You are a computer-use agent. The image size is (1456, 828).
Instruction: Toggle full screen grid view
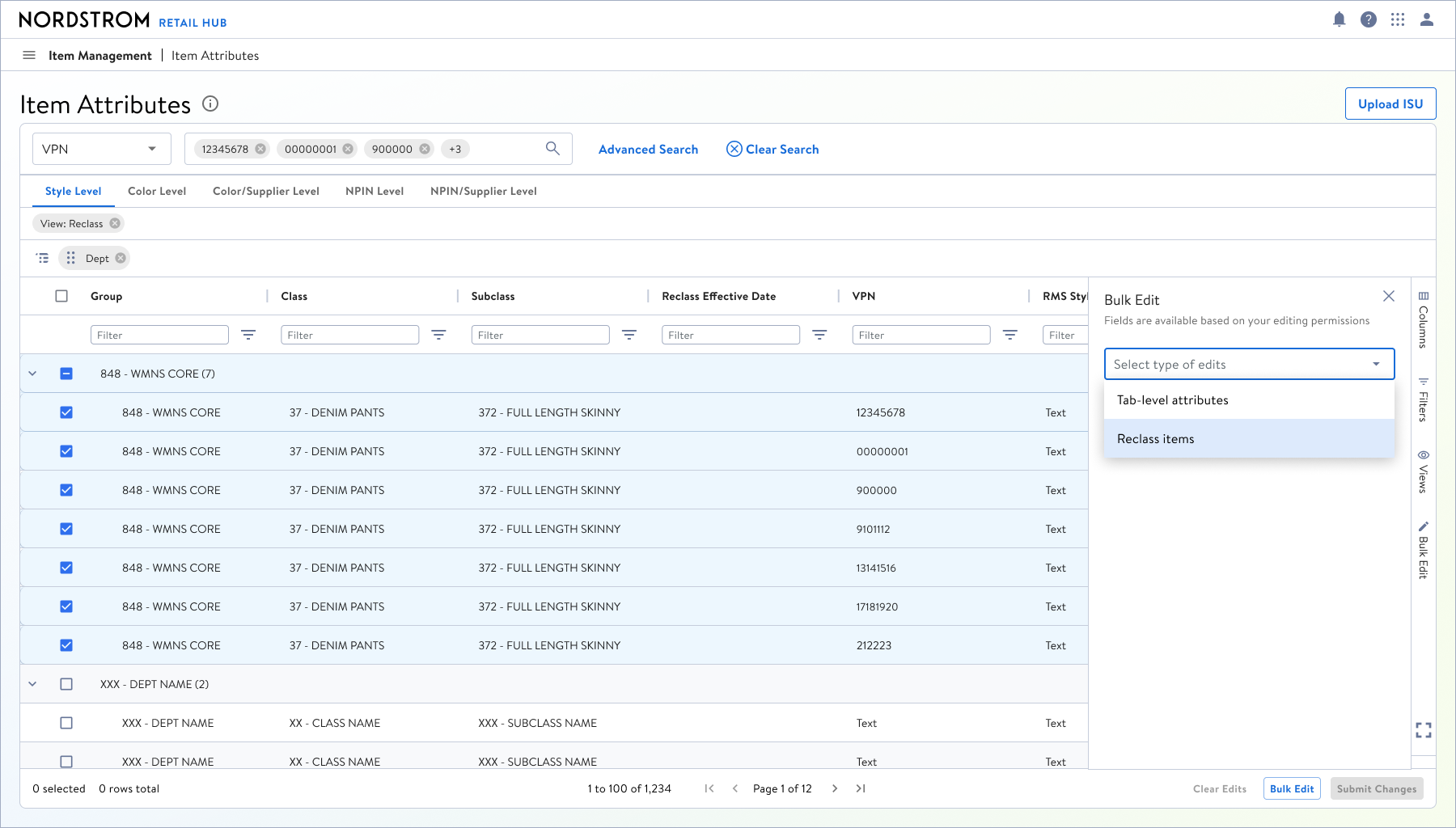point(1424,730)
